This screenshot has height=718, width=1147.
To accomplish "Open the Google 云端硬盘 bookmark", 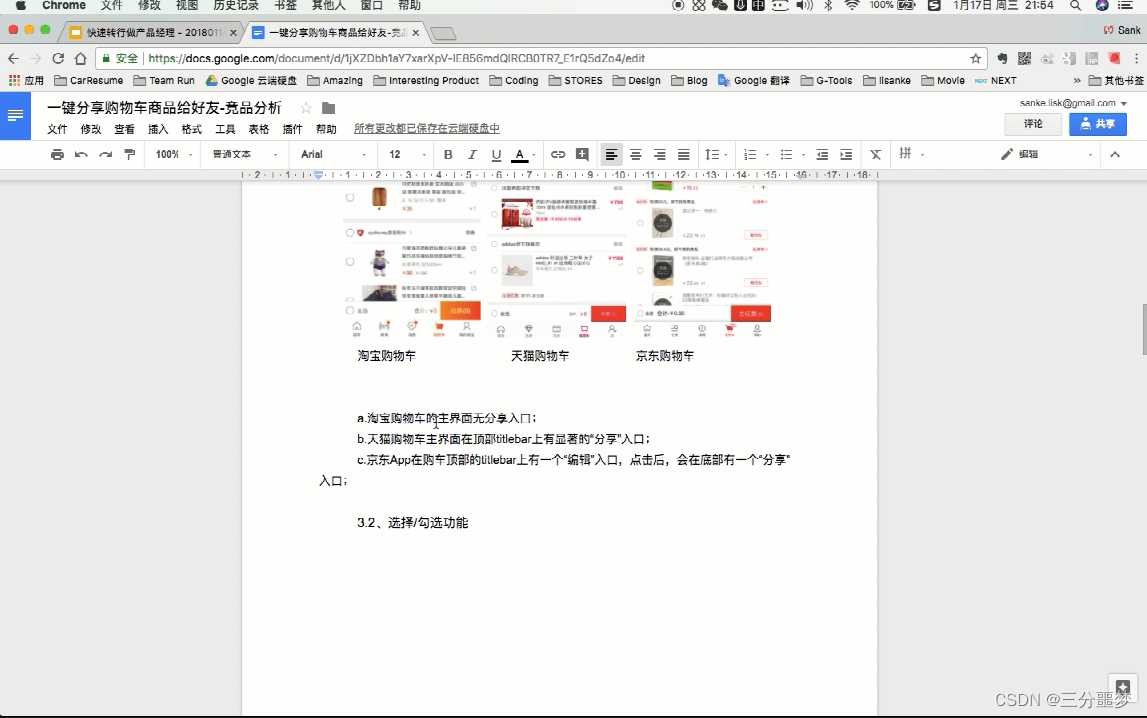I will [251, 80].
